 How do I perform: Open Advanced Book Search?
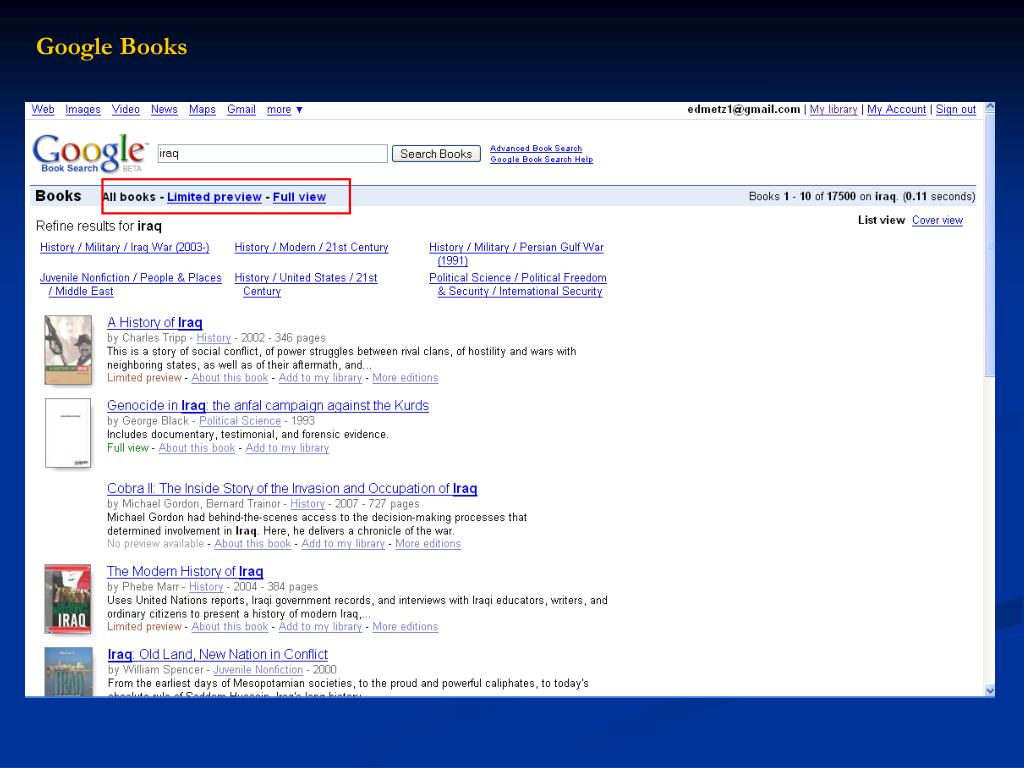[x=536, y=148]
